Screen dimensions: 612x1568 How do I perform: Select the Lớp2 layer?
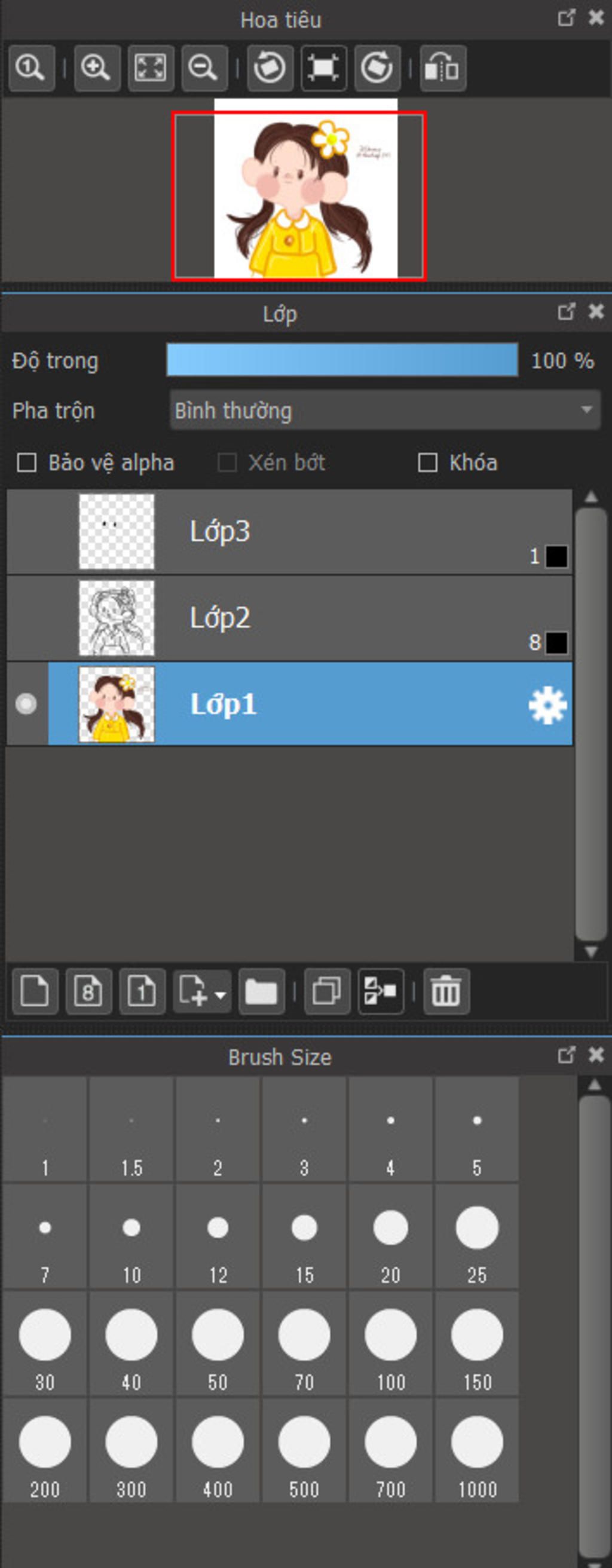304,618
